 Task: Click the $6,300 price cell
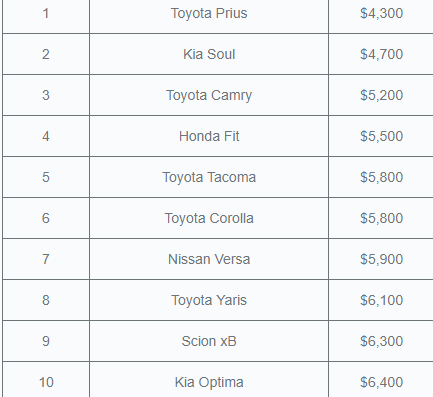point(381,341)
